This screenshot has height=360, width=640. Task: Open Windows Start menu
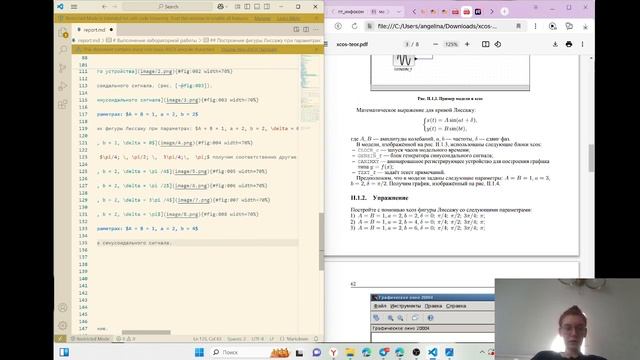pos(199,352)
